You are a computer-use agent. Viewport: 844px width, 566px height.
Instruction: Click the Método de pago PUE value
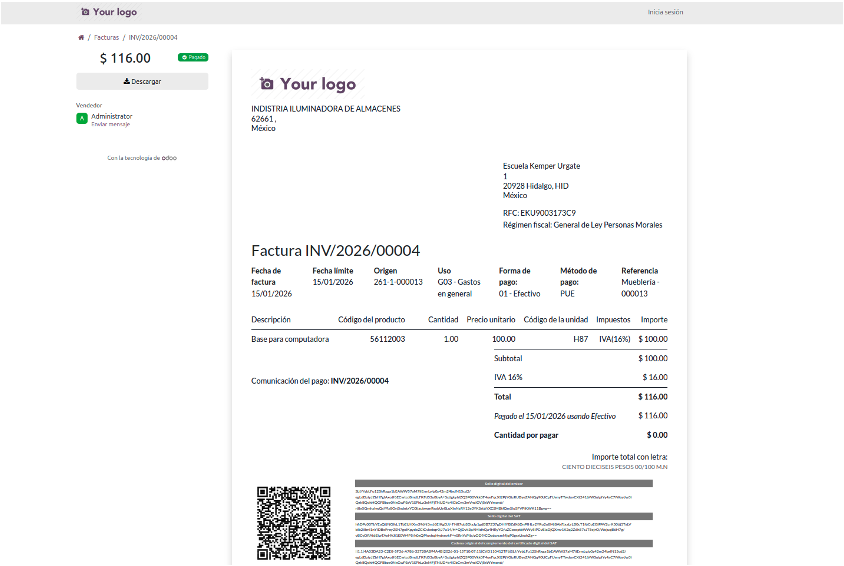567,294
